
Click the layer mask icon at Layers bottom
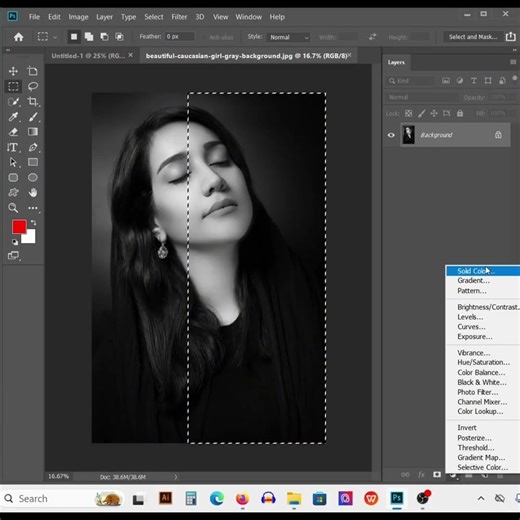click(437, 474)
